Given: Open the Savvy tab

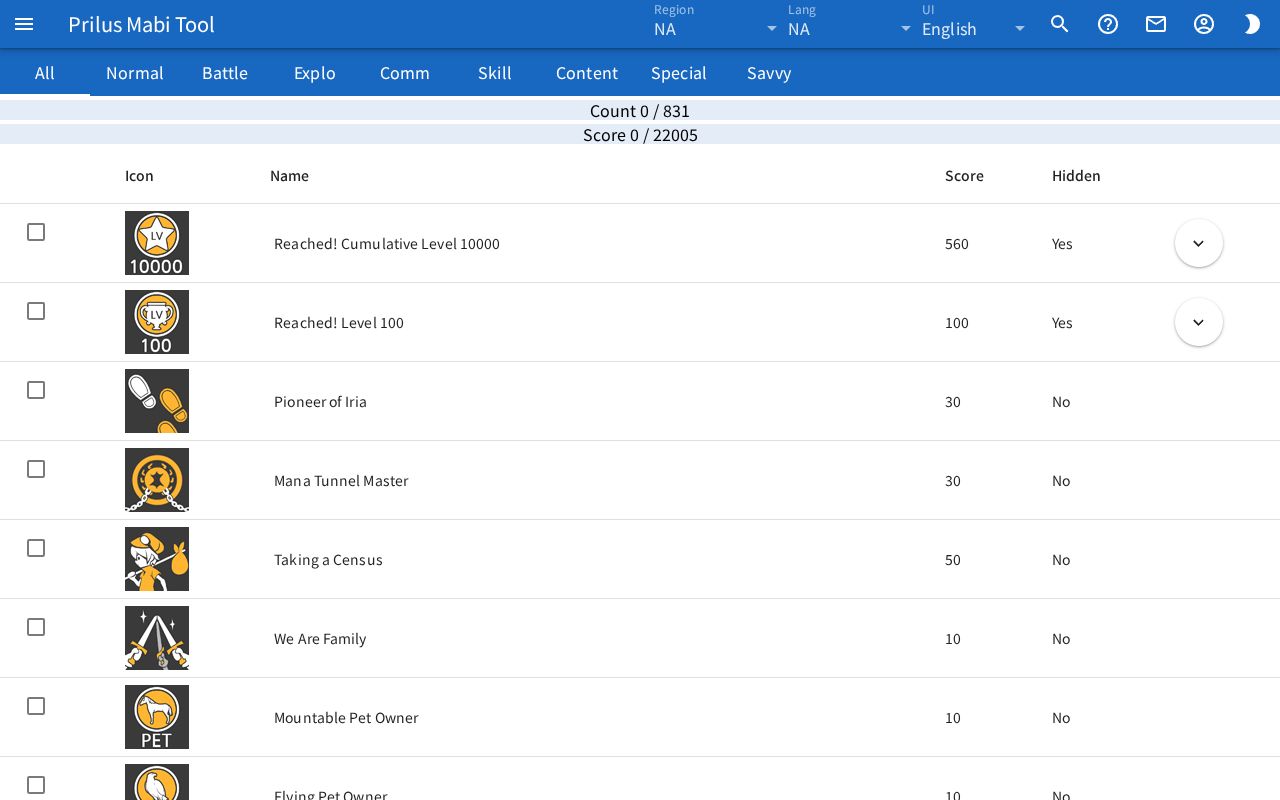Looking at the screenshot, I should (769, 73).
